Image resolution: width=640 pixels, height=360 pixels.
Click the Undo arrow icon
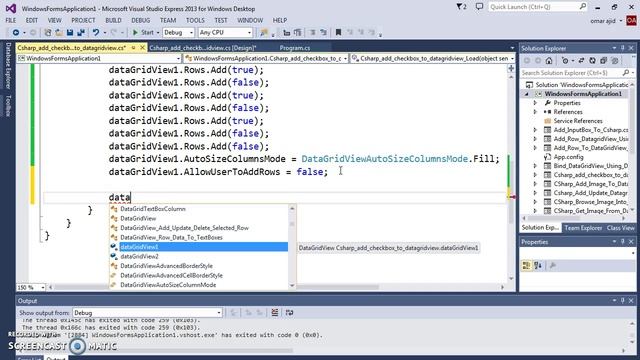click(96, 32)
